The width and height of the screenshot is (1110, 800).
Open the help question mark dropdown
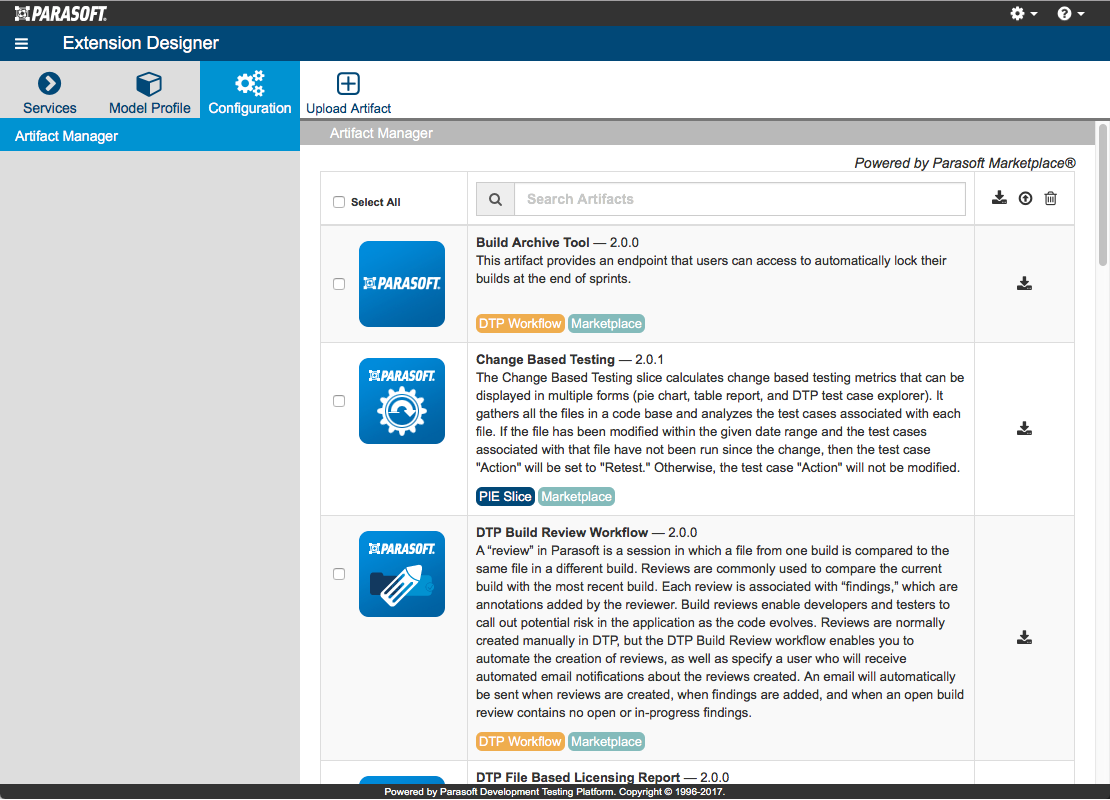click(1070, 13)
